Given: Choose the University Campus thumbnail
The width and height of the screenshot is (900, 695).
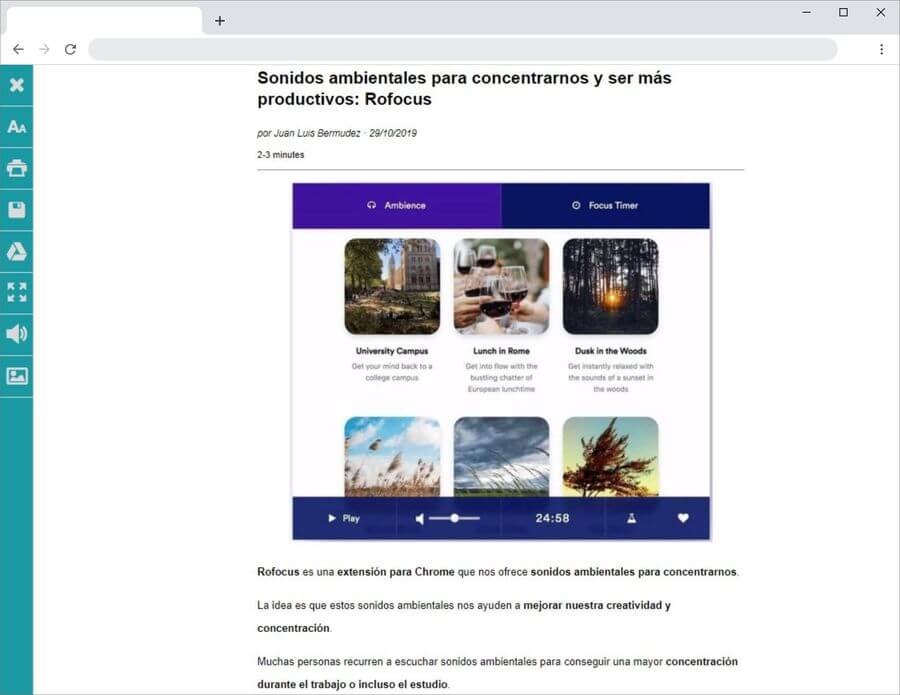Looking at the screenshot, I should (x=392, y=286).
